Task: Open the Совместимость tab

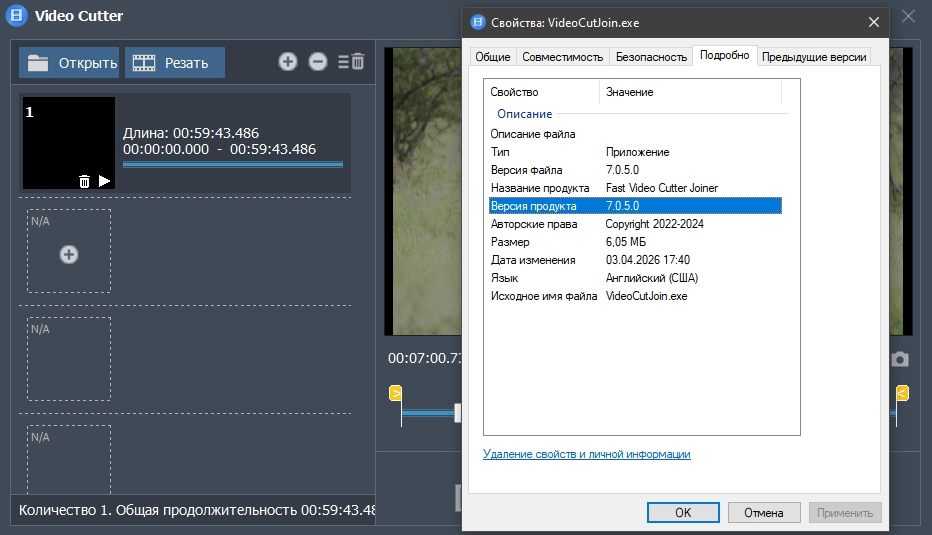Action: (x=562, y=57)
